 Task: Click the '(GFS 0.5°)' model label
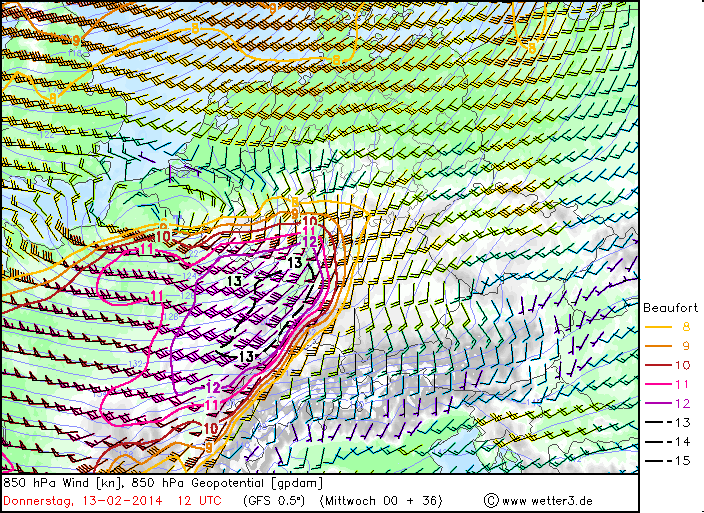coord(274,501)
